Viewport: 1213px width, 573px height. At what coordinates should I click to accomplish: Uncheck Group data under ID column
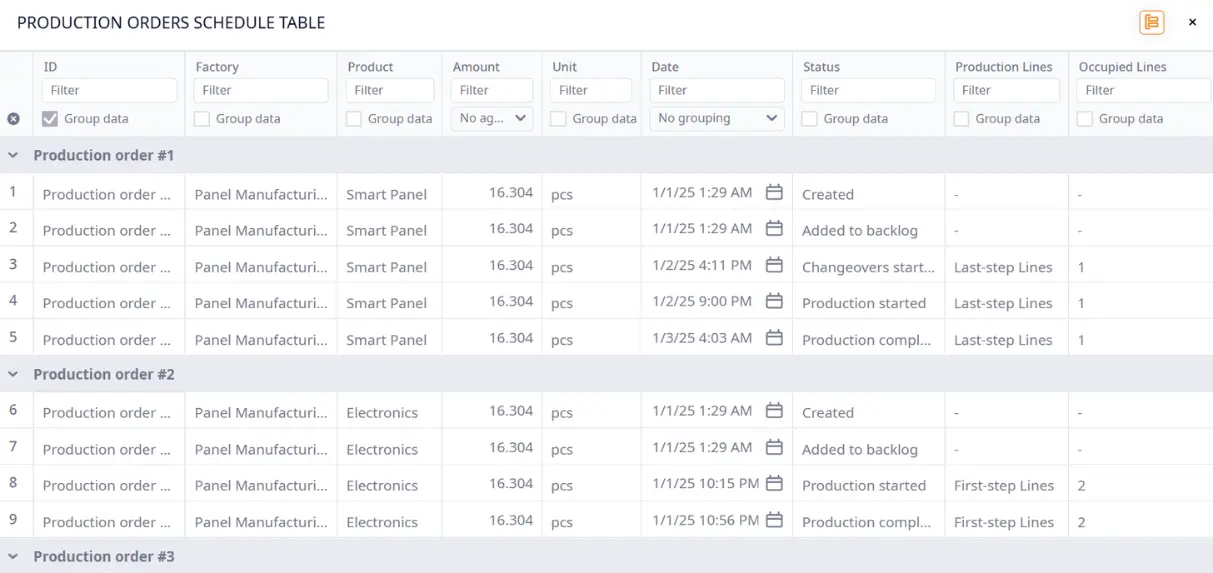coord(50,119)
